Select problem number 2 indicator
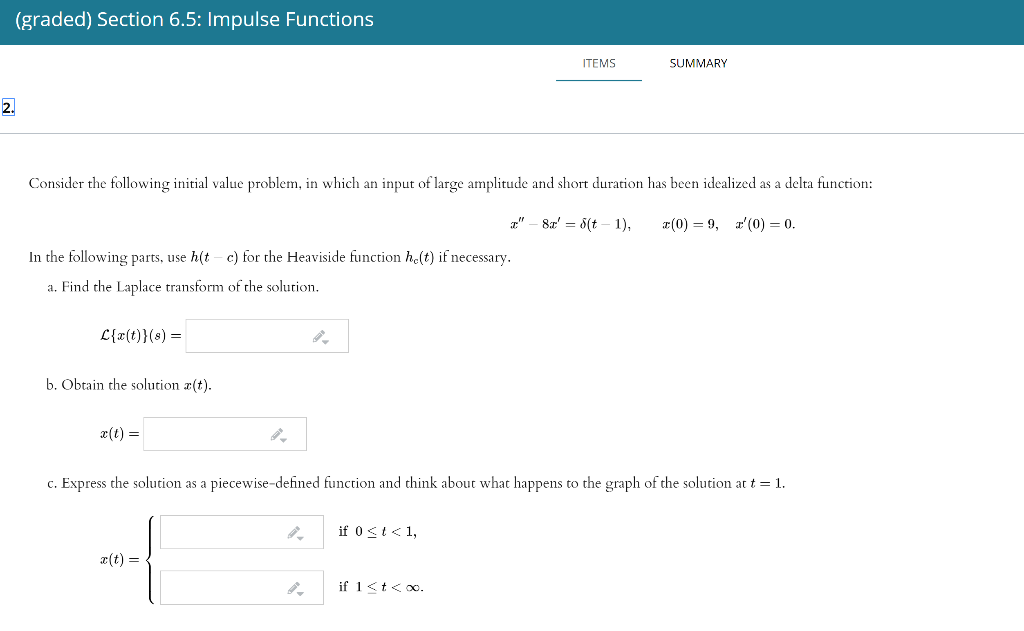 pos(7,105)
